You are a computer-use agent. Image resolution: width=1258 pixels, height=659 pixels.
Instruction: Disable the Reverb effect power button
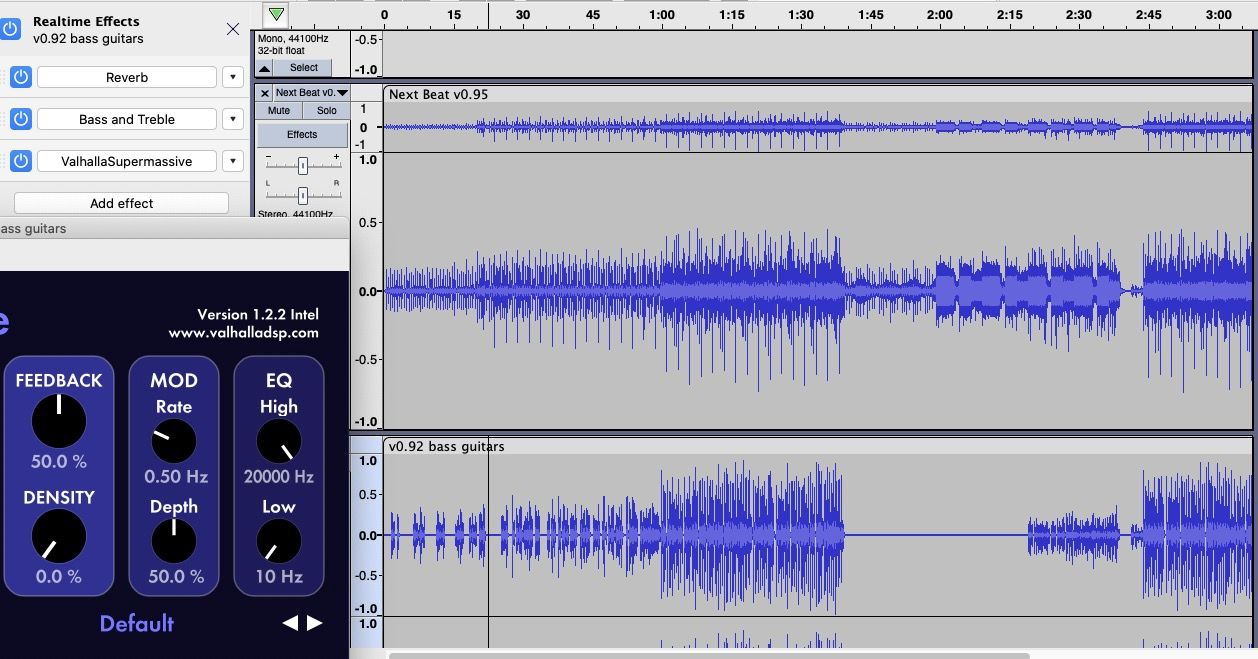click(21, 77)
